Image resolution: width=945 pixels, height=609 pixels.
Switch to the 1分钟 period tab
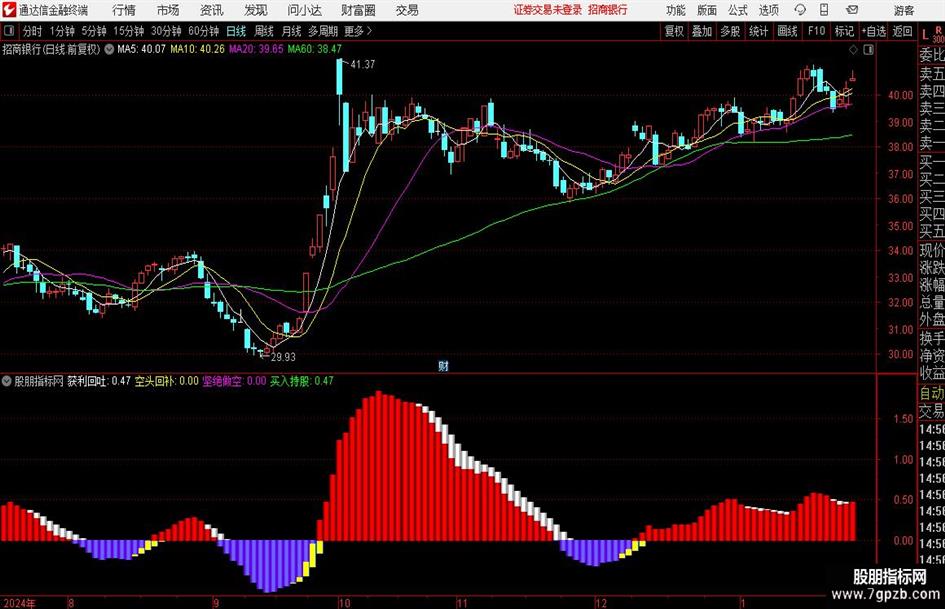click(62, 31)
